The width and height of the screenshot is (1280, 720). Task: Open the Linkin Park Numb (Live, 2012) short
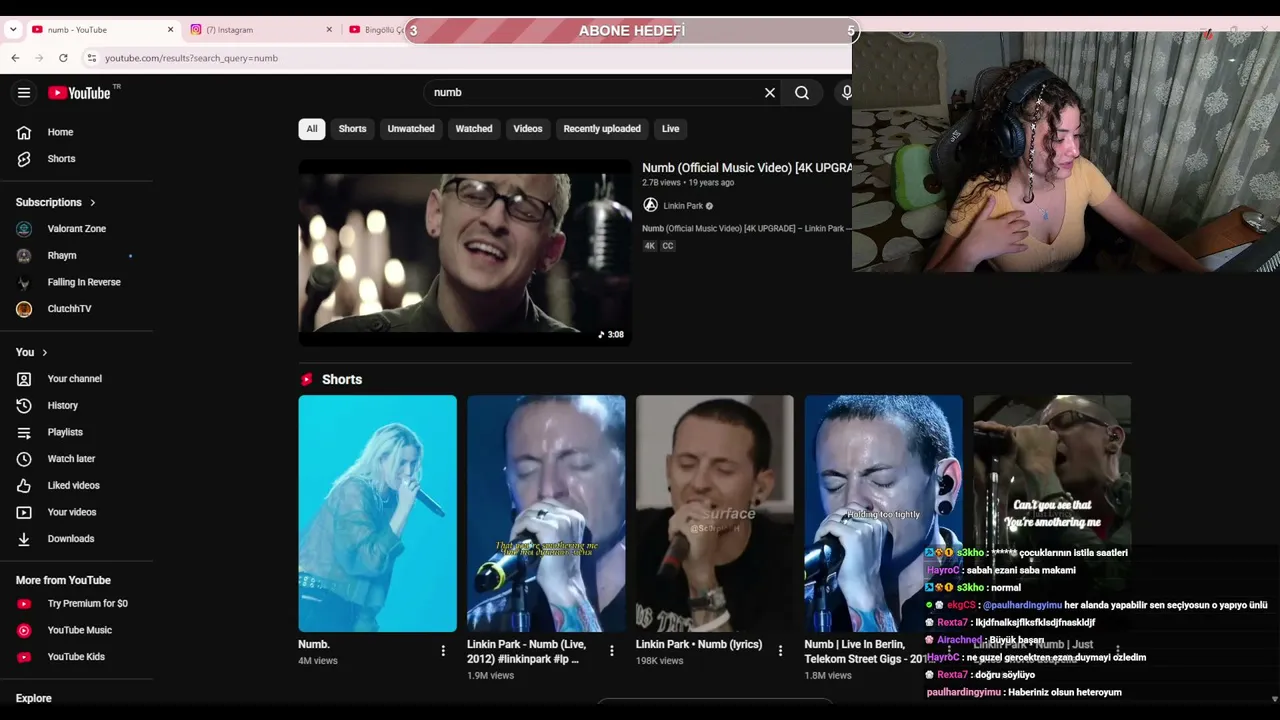[x=546, y=513]
